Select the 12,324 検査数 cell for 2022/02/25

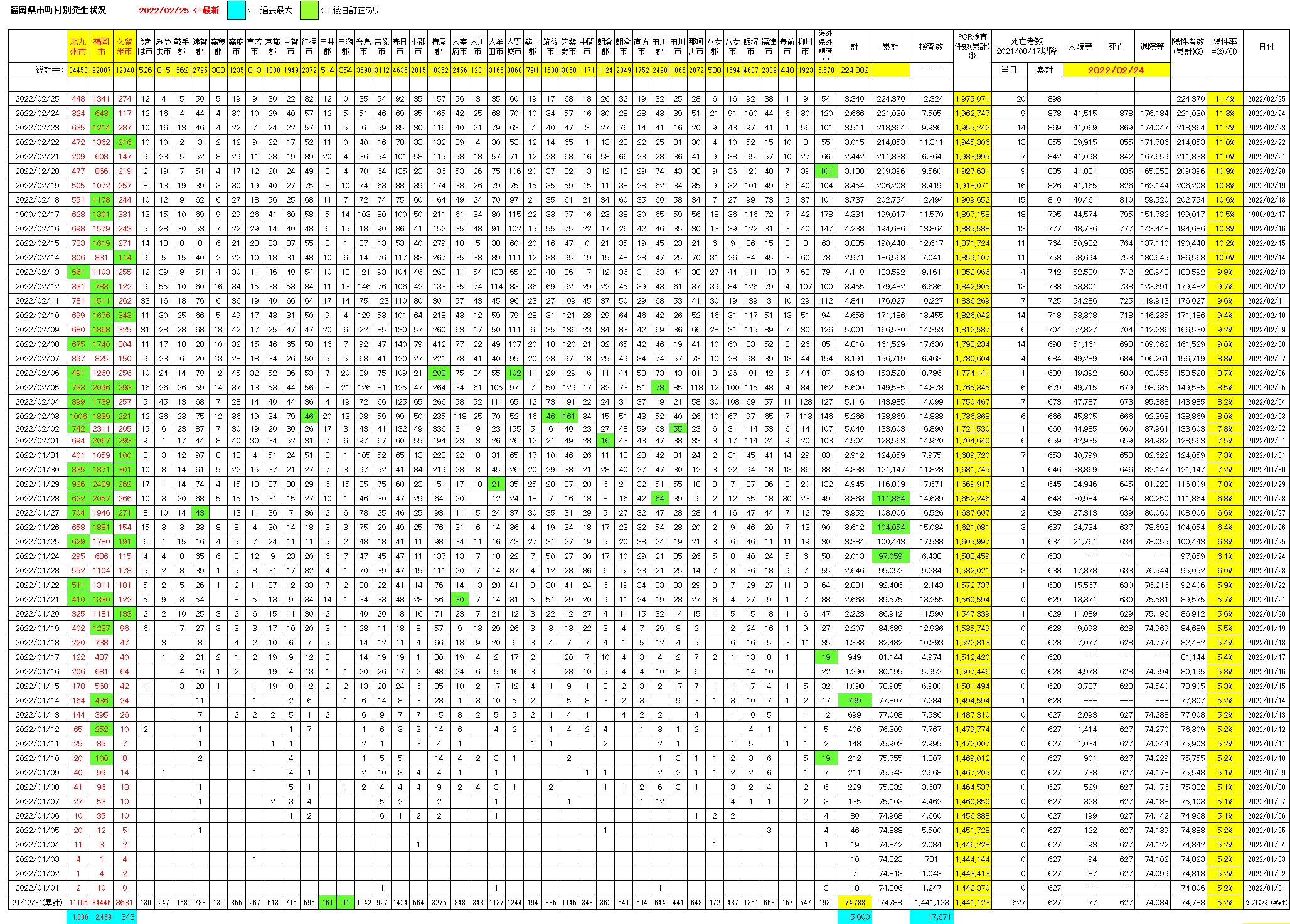tap(930, 98)
